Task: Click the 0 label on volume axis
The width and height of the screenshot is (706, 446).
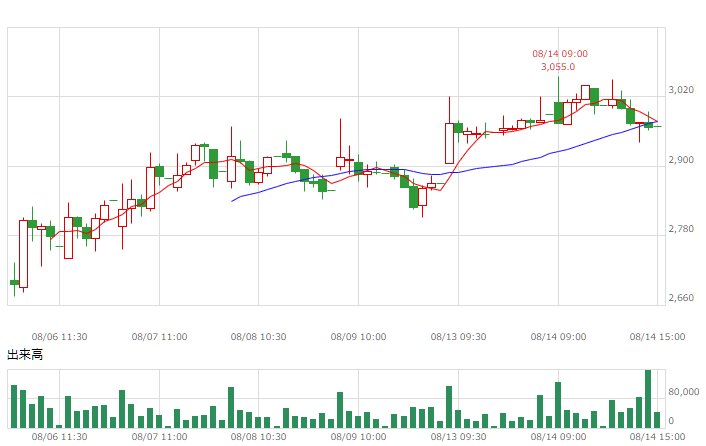Action: [671, 421]
